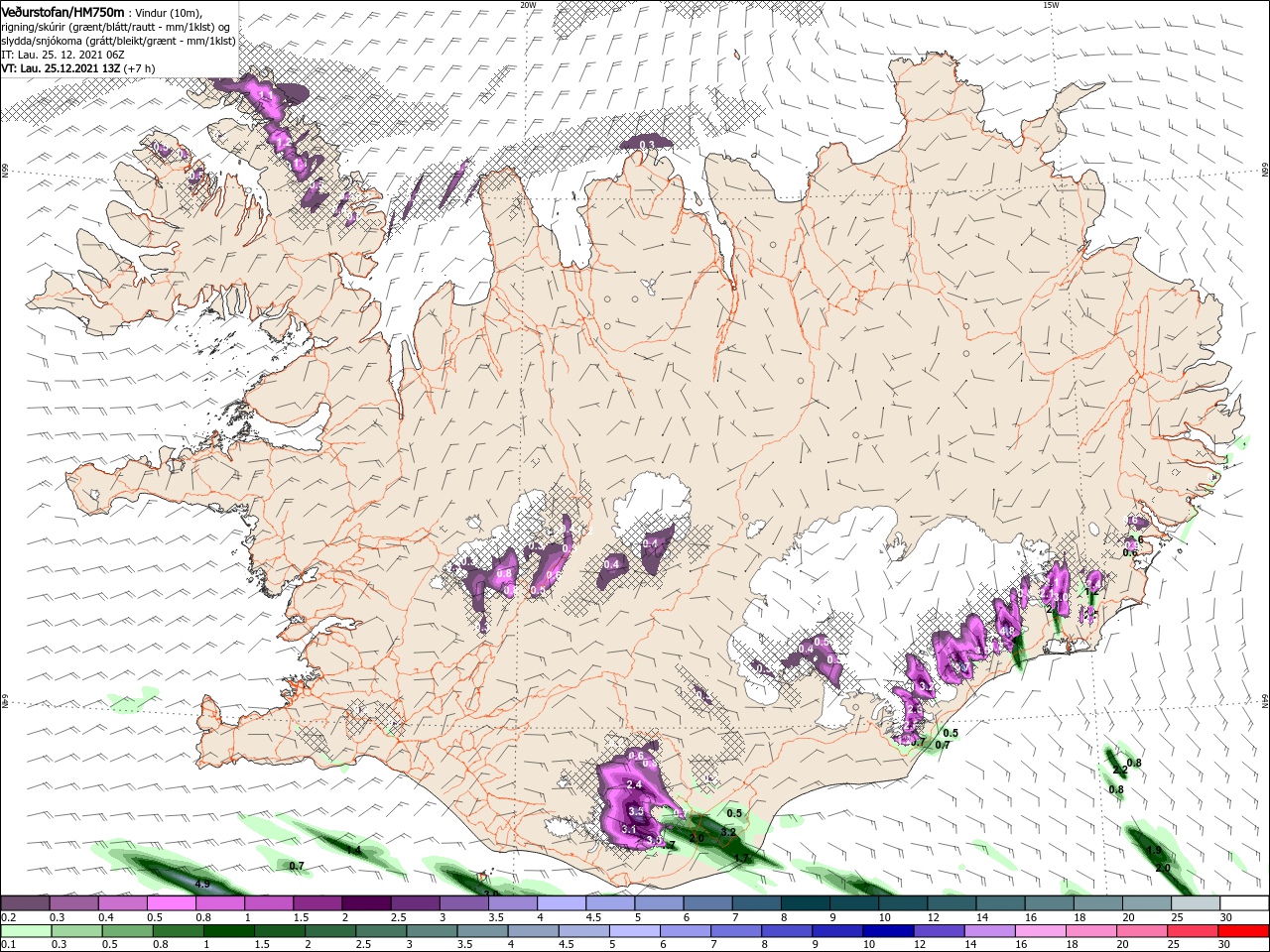Click the '0.2' label in the snow legend

click(8, 917)
